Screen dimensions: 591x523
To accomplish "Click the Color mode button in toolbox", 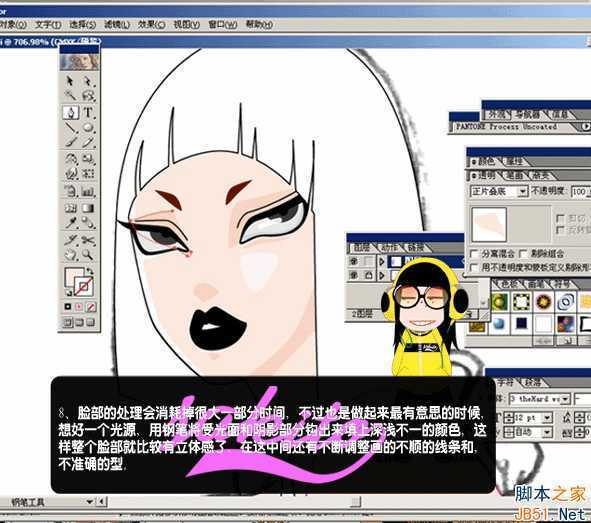I will pos(68,307).
